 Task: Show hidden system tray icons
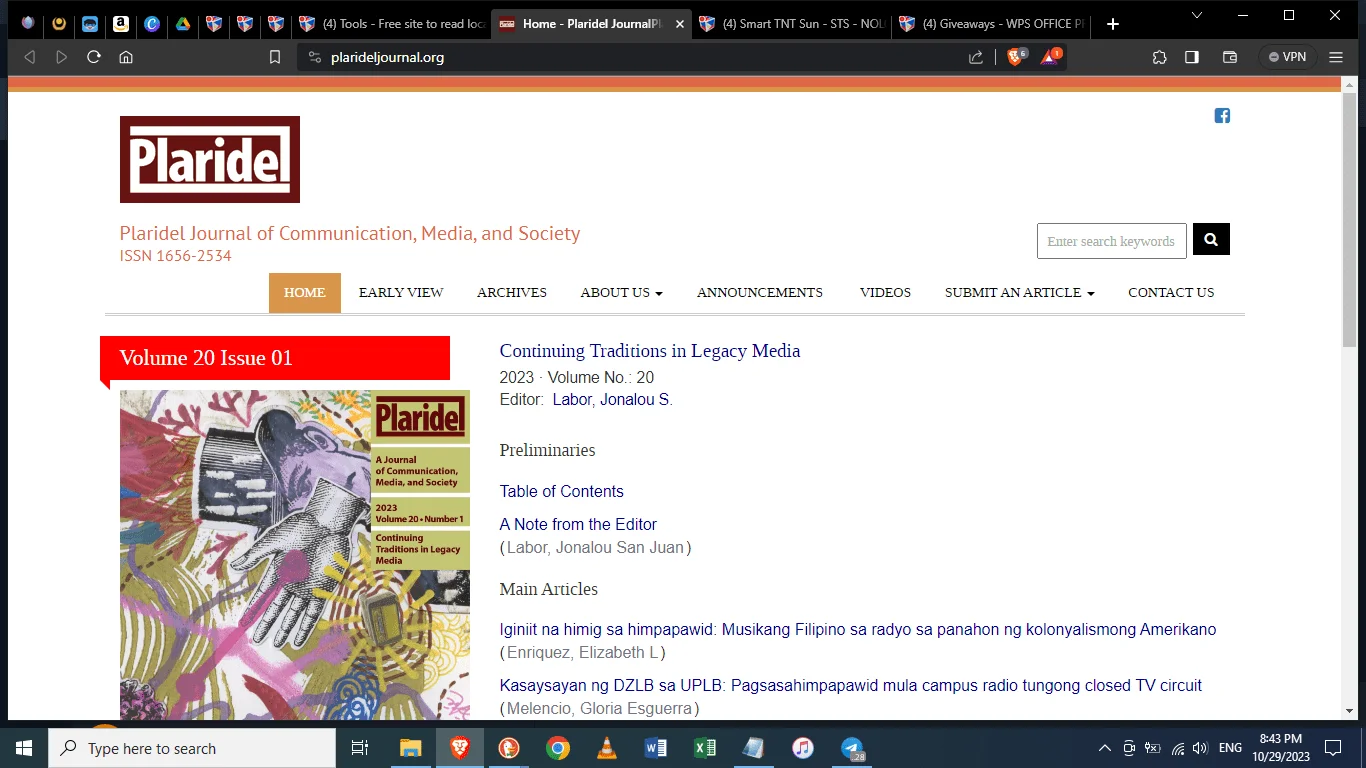(x=1104, y=748)
